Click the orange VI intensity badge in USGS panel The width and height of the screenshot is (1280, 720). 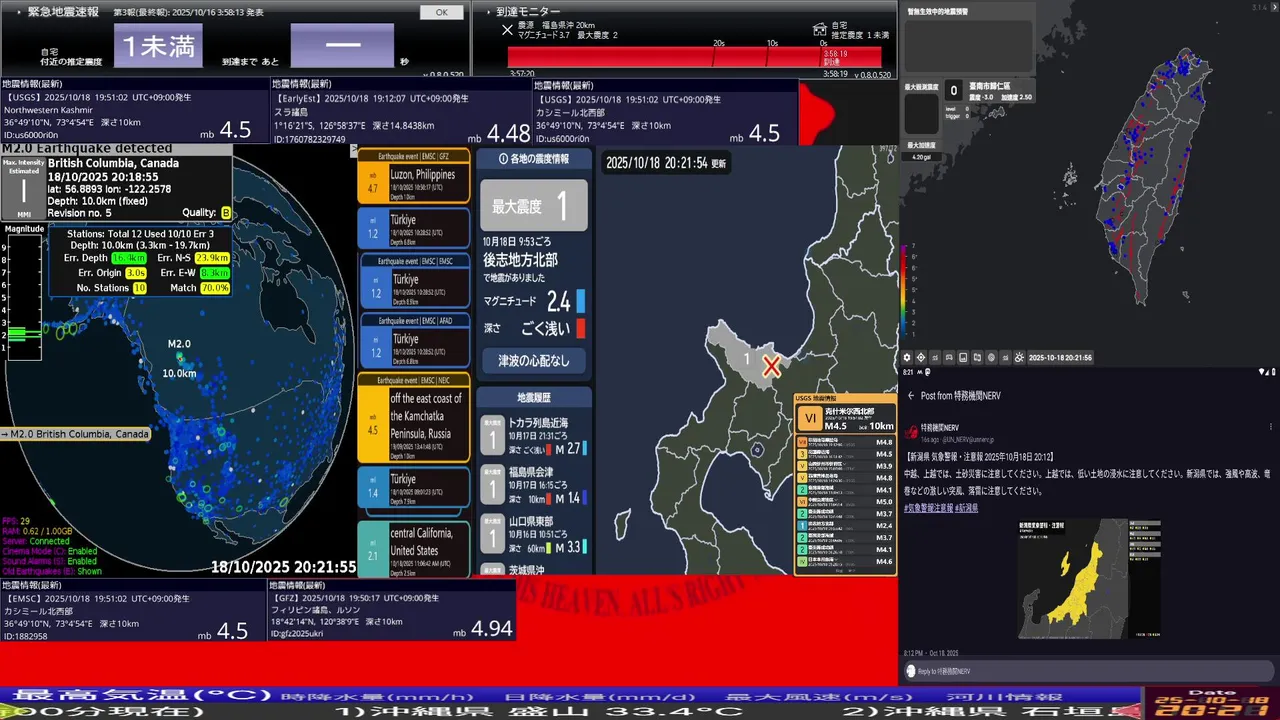pyautogui.click(x=811, y=419)
